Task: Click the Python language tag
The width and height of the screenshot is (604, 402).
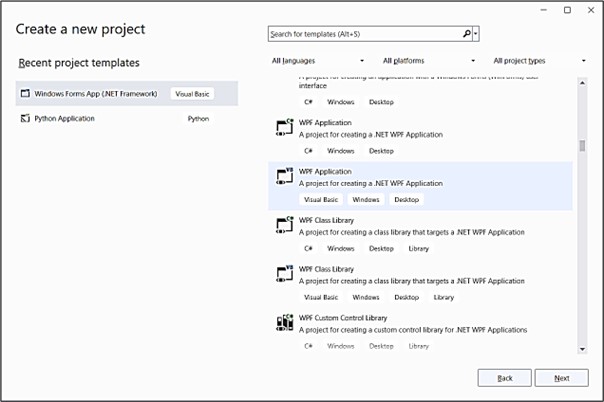Action: click(x=198, y=119)
